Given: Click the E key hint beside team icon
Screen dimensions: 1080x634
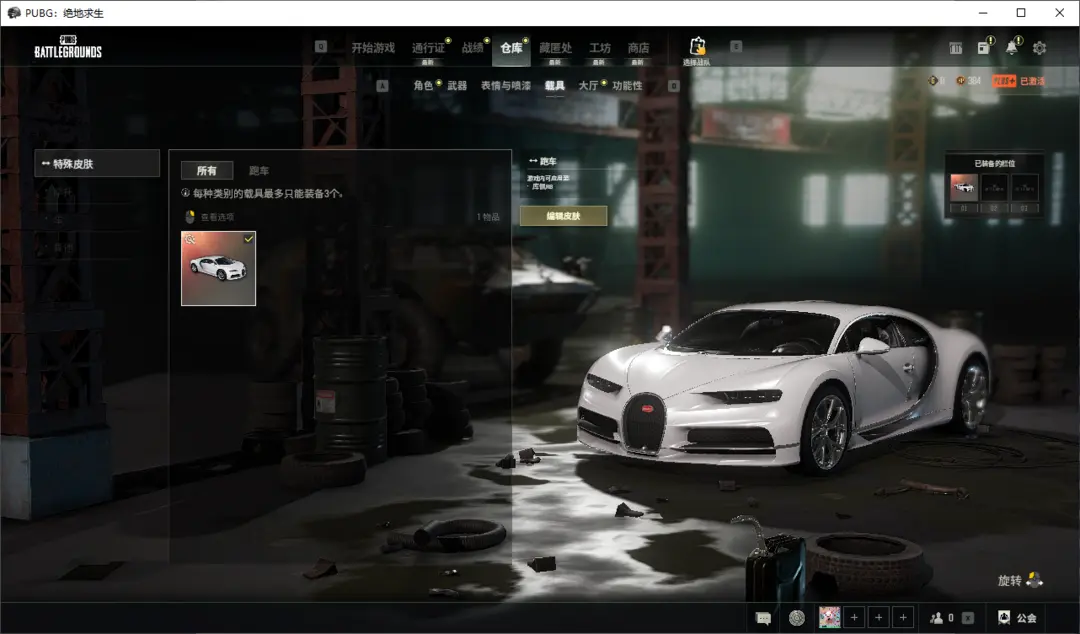Looking at the screenshot, I should 736,46.
